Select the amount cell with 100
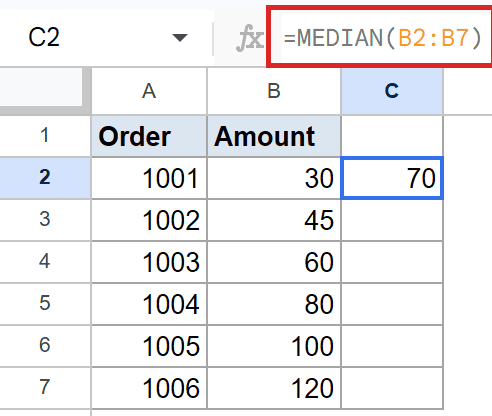Viewport: 492px width, 416px height. pos(274,346)
